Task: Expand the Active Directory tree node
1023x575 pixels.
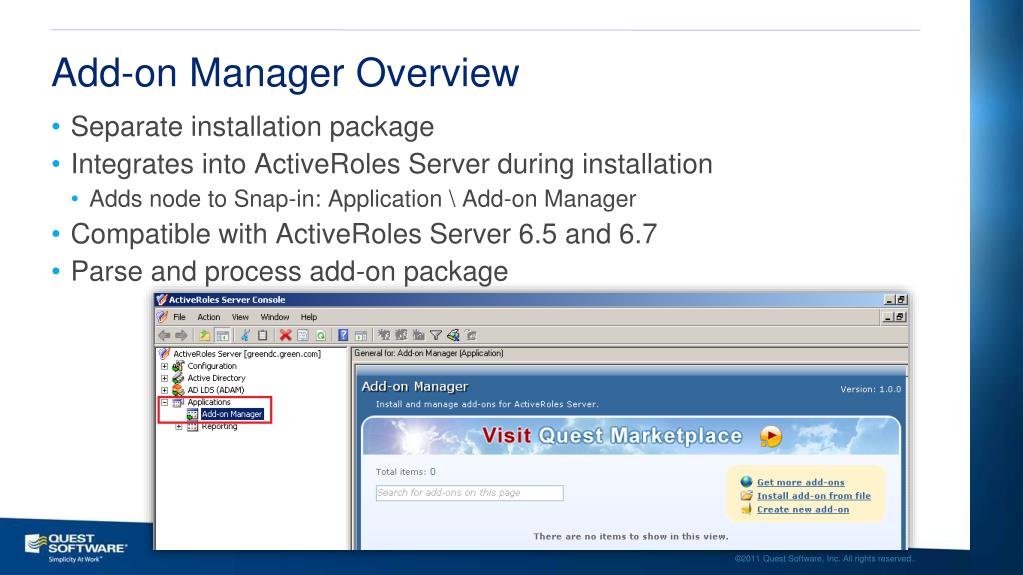Action: click(164, 379)
